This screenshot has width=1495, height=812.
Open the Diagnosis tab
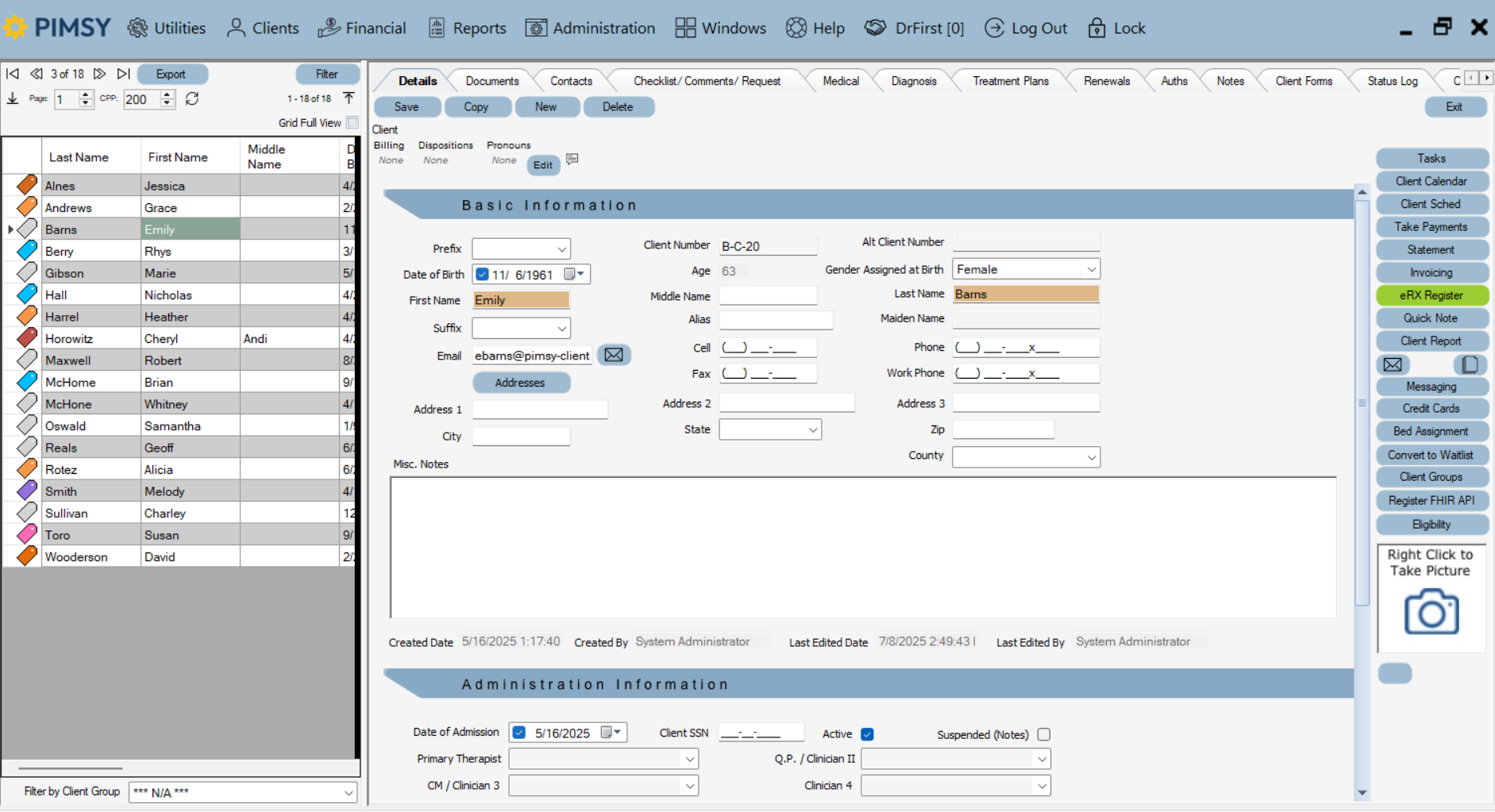point(913,80)
